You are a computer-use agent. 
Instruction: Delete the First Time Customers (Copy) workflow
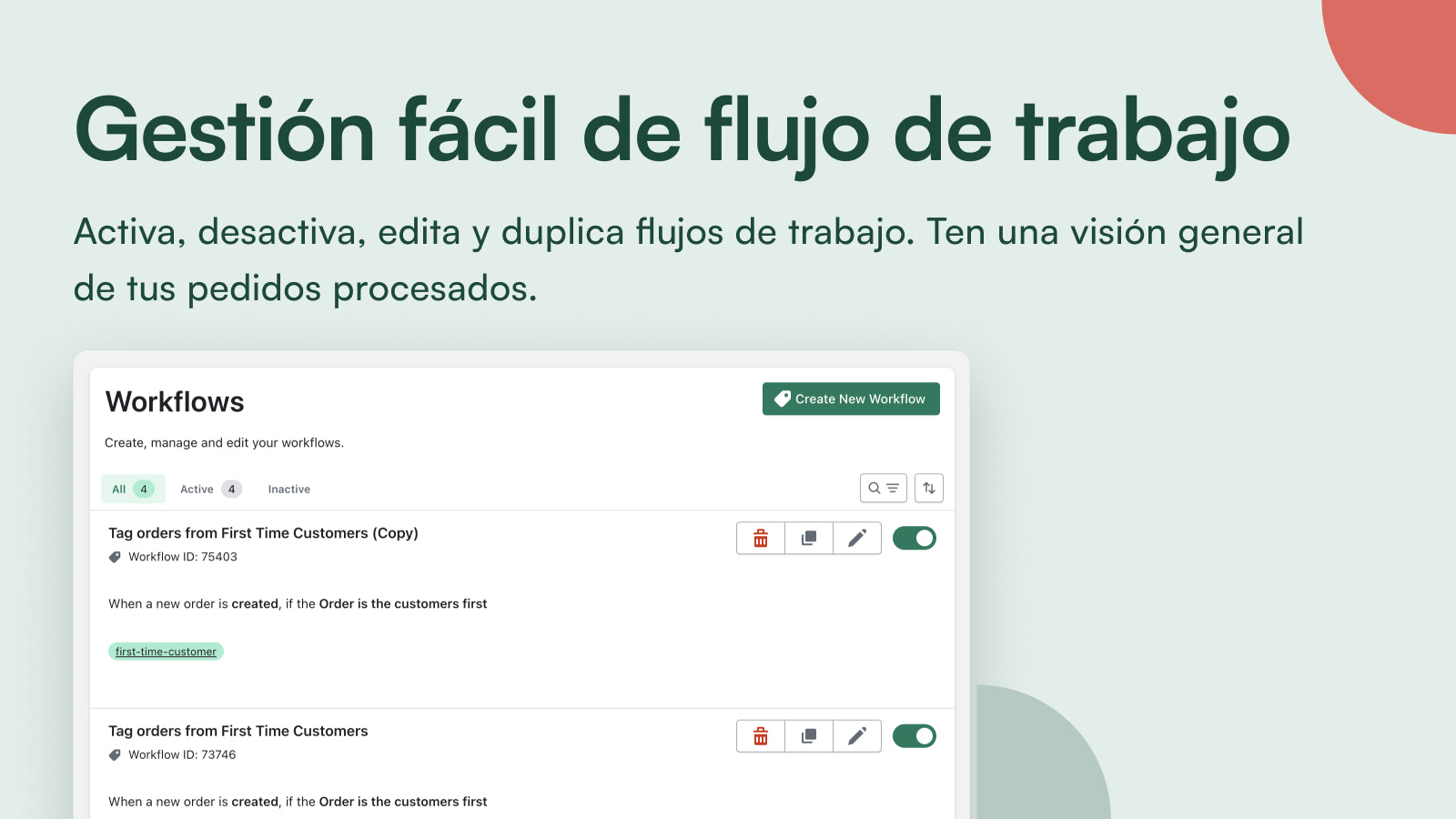pyautogui.click(x=761, y=538)
